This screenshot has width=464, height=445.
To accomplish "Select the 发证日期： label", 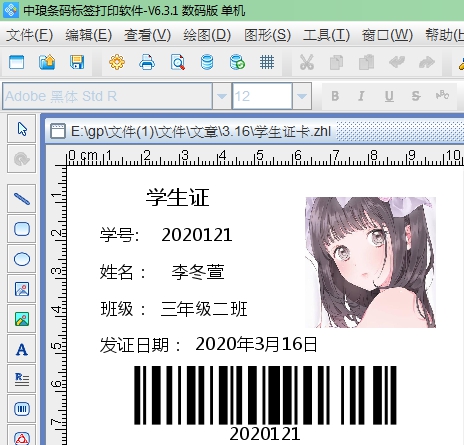I will point(140,345).
